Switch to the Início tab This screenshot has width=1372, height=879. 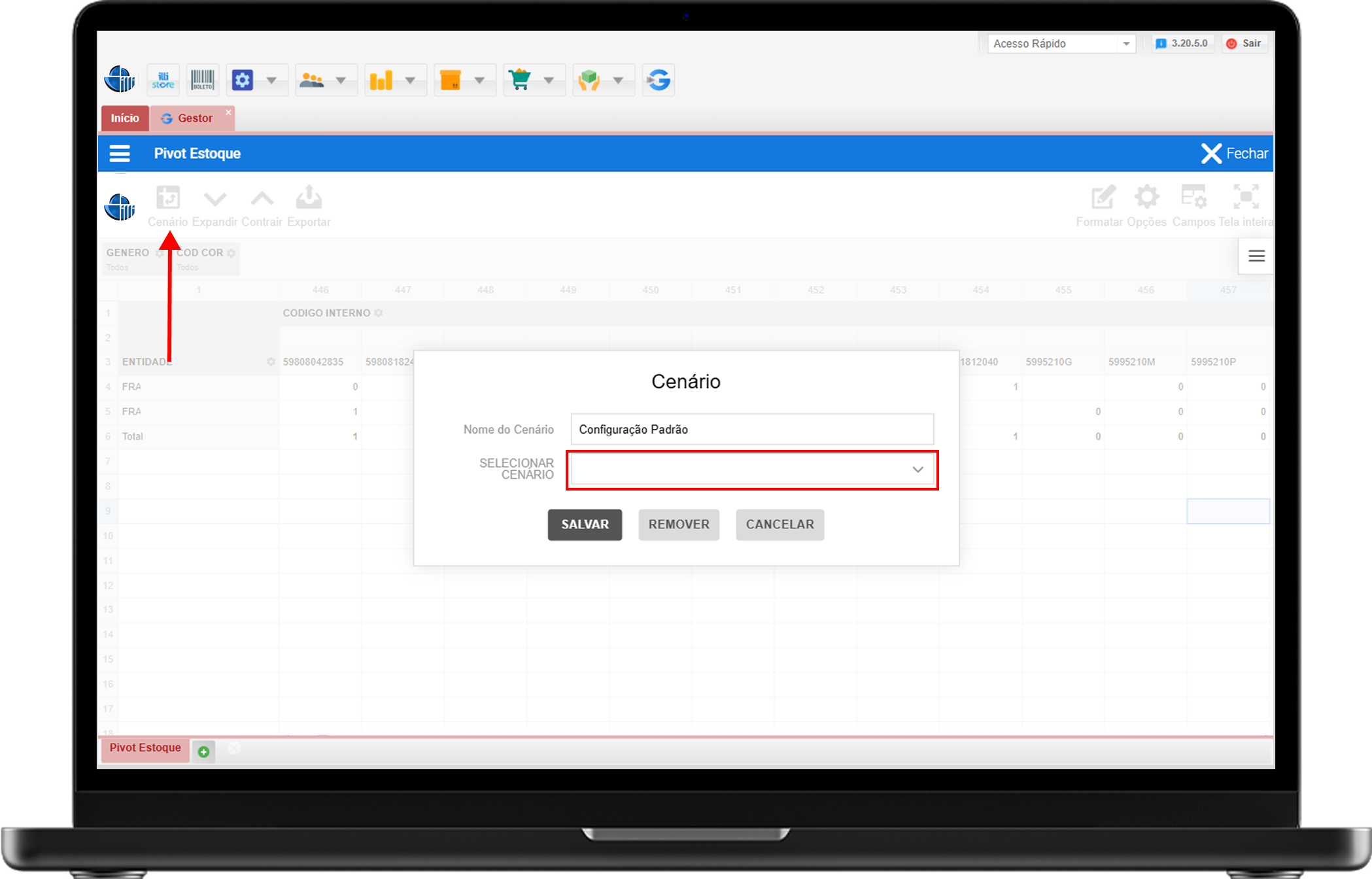pos(125,118)
